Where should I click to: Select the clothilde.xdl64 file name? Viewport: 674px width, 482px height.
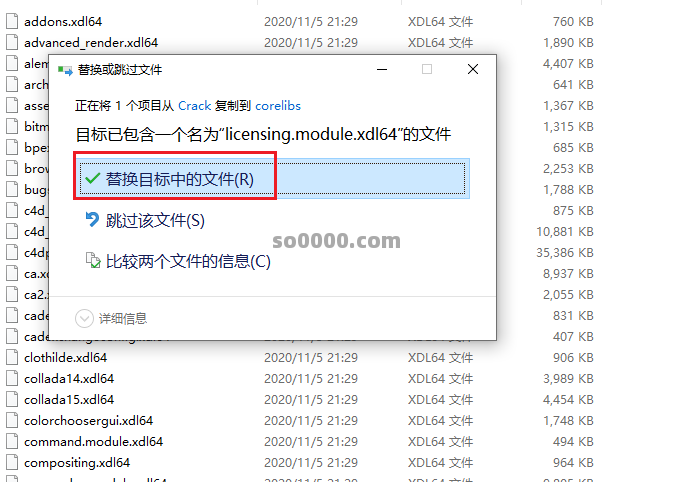point(65,357)
